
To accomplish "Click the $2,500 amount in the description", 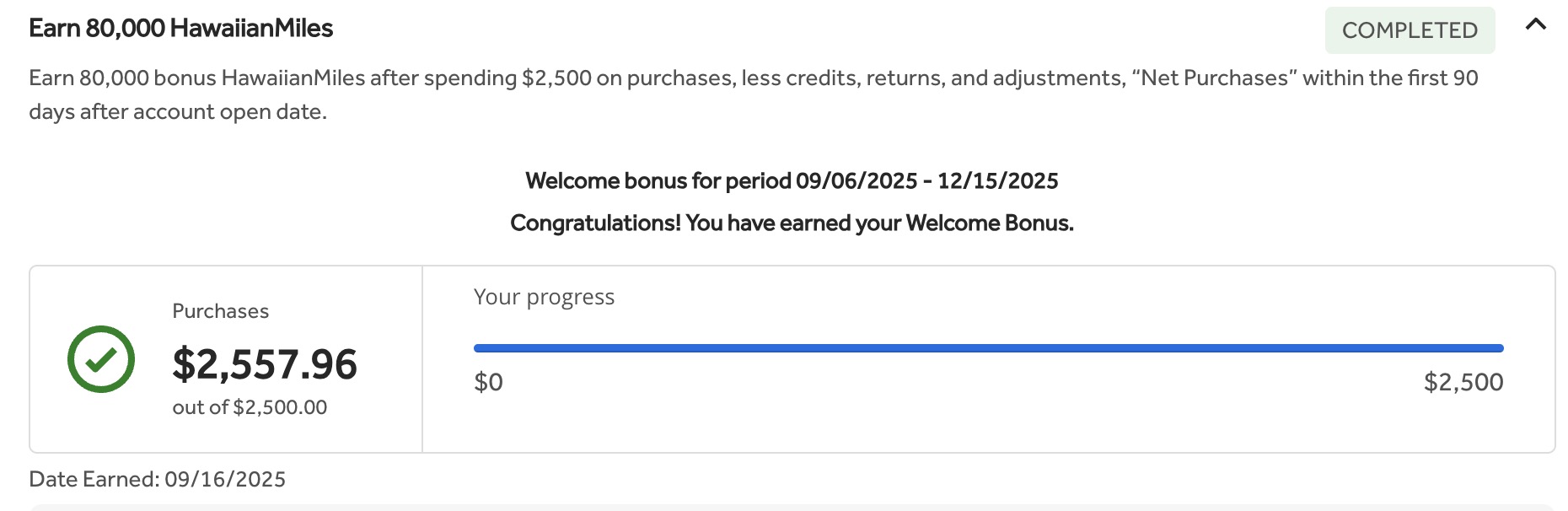I will click(x=556, y=78).
